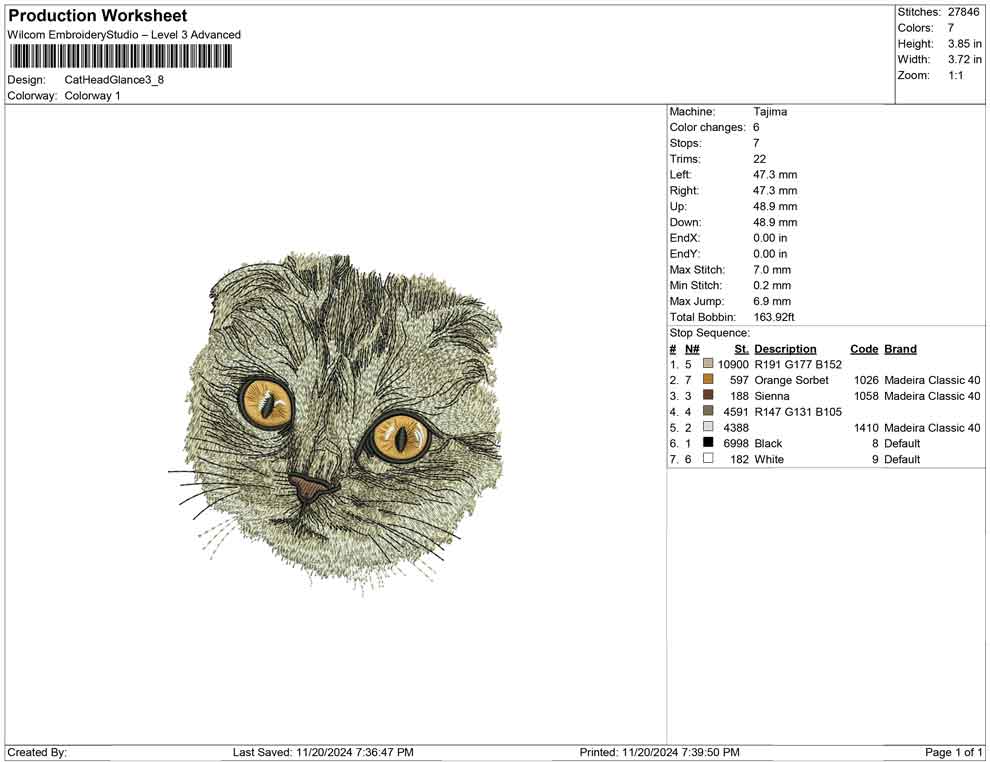Select stop sequence entry 5 swatch
Image resolution: width=990 pixels, height=762 pixels.
(710, 427)
